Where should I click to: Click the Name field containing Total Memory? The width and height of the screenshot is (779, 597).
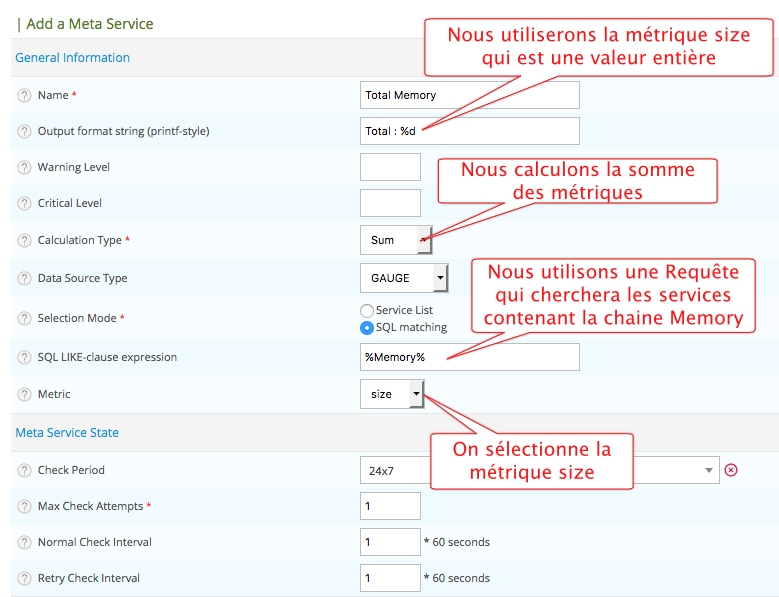tap(469, 95)
